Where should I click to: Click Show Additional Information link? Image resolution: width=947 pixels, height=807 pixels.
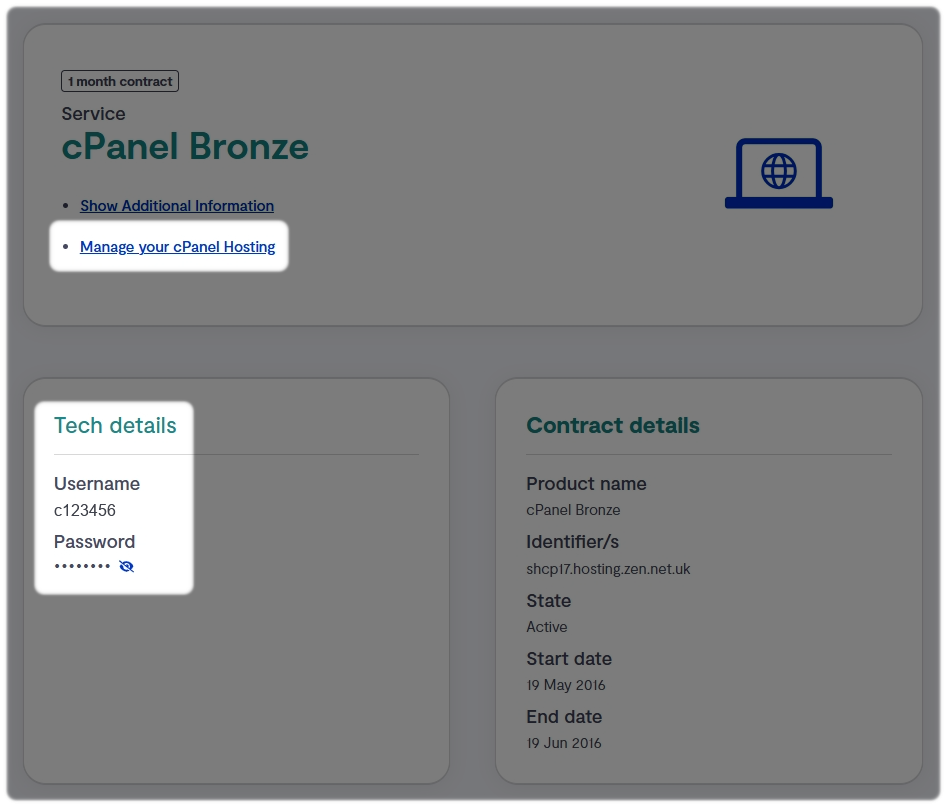pos(177,206)
